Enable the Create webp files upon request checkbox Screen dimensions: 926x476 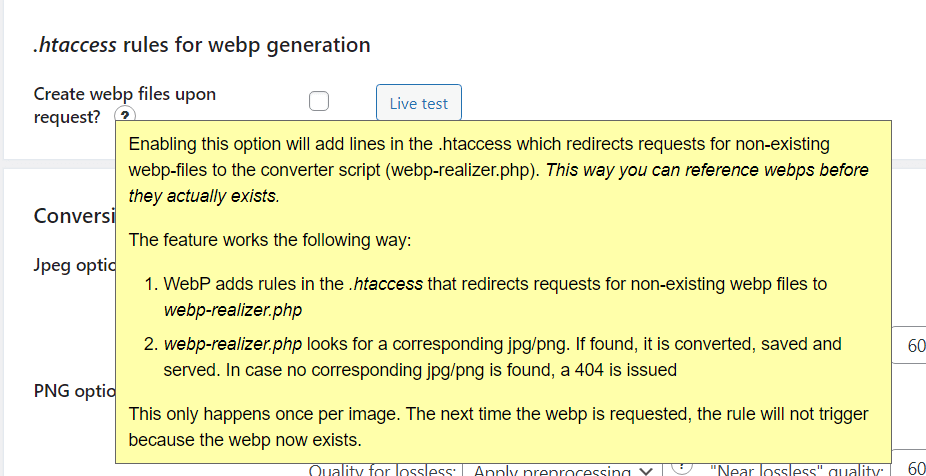[x=319, y=102]
